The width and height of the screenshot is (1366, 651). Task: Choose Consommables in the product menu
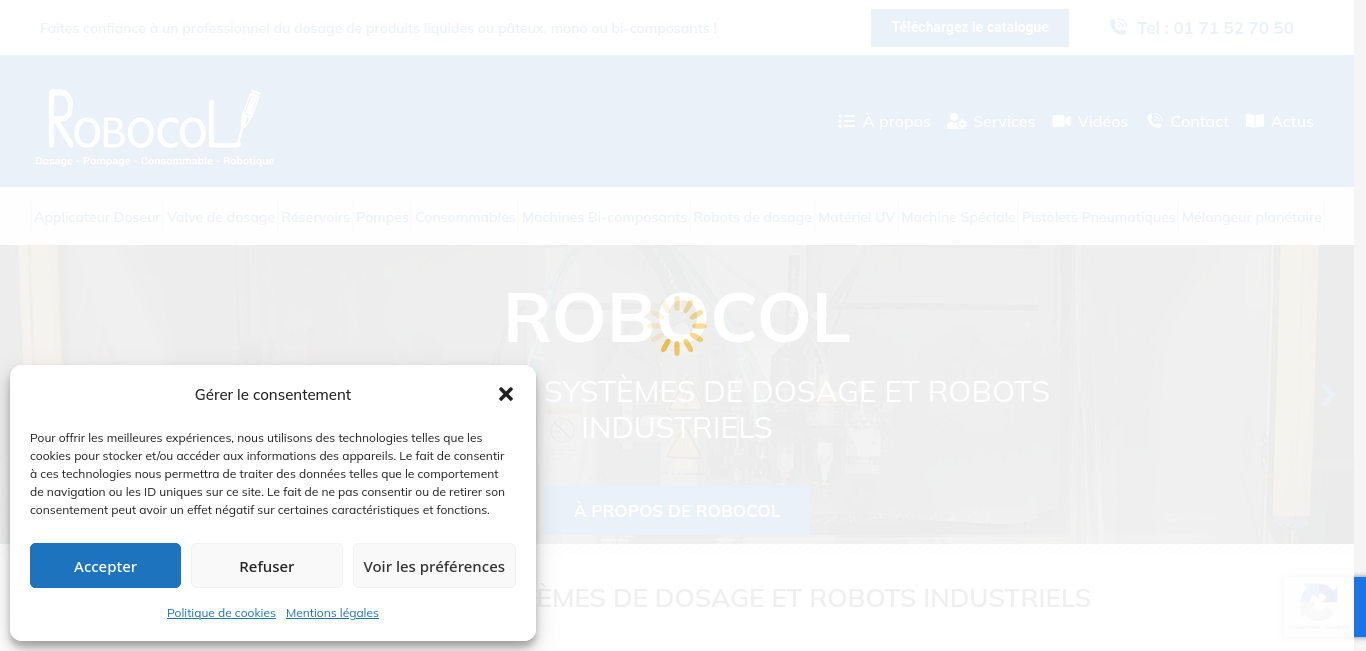465,217
